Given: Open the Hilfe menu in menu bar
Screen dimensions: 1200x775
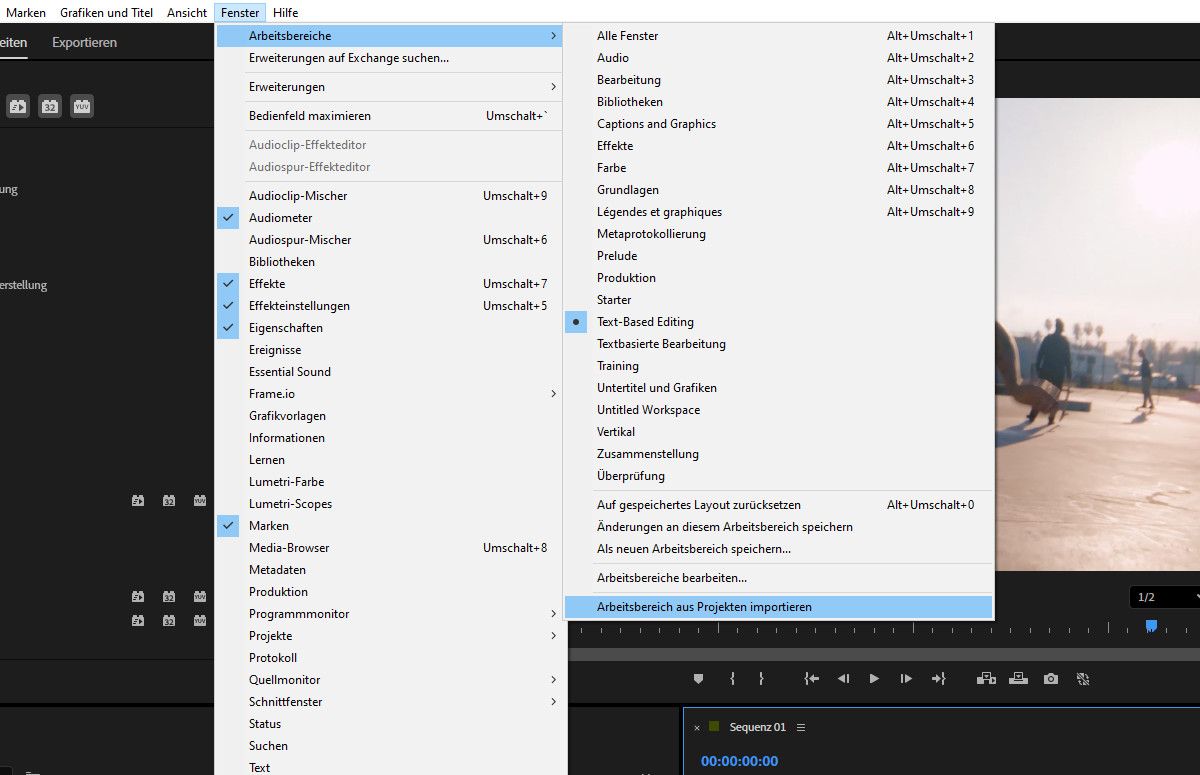Looking at the screenshot, I should point(286,13).
